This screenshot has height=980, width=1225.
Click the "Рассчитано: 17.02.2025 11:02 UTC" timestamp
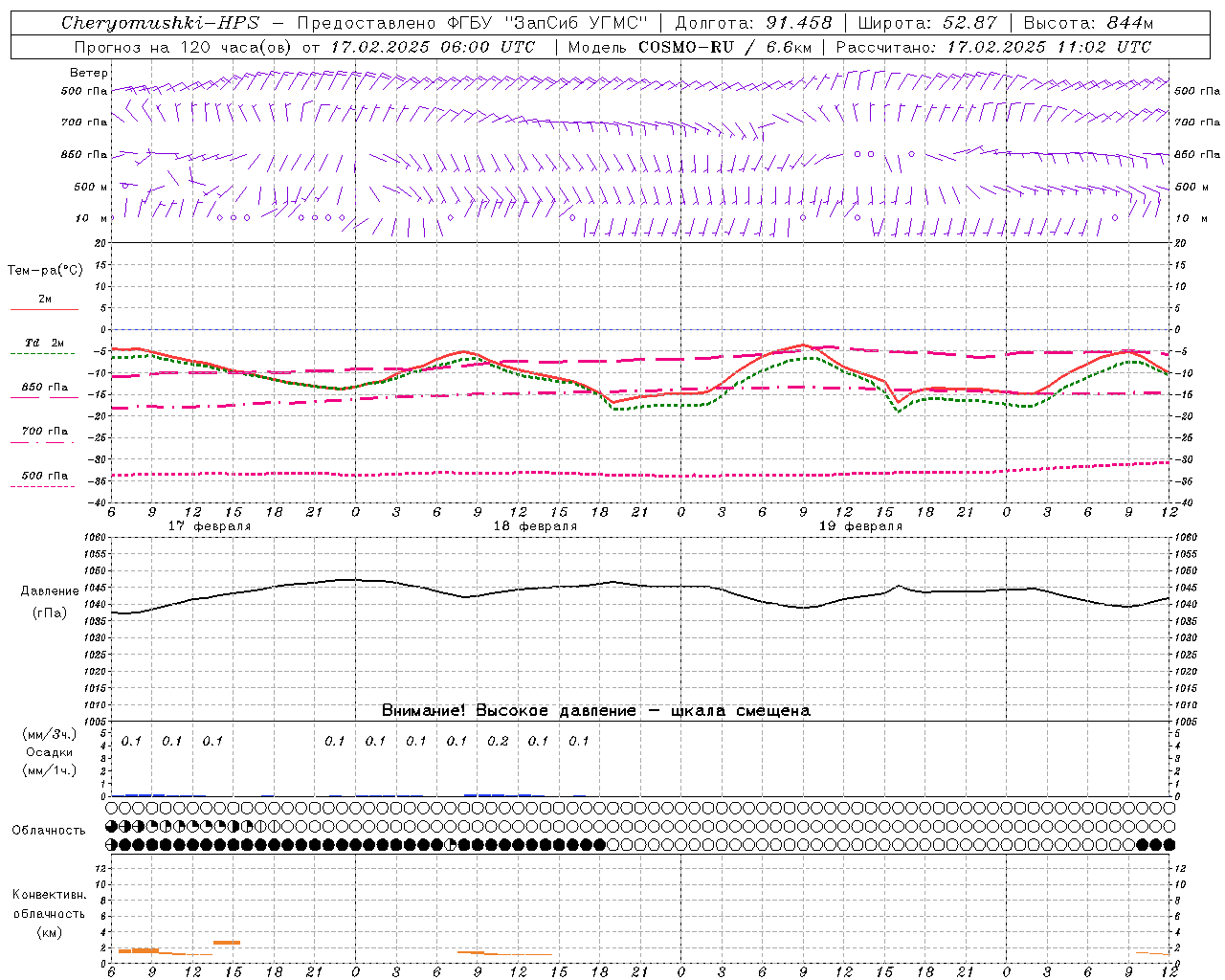pyautogui.click(x=993, y=47)
